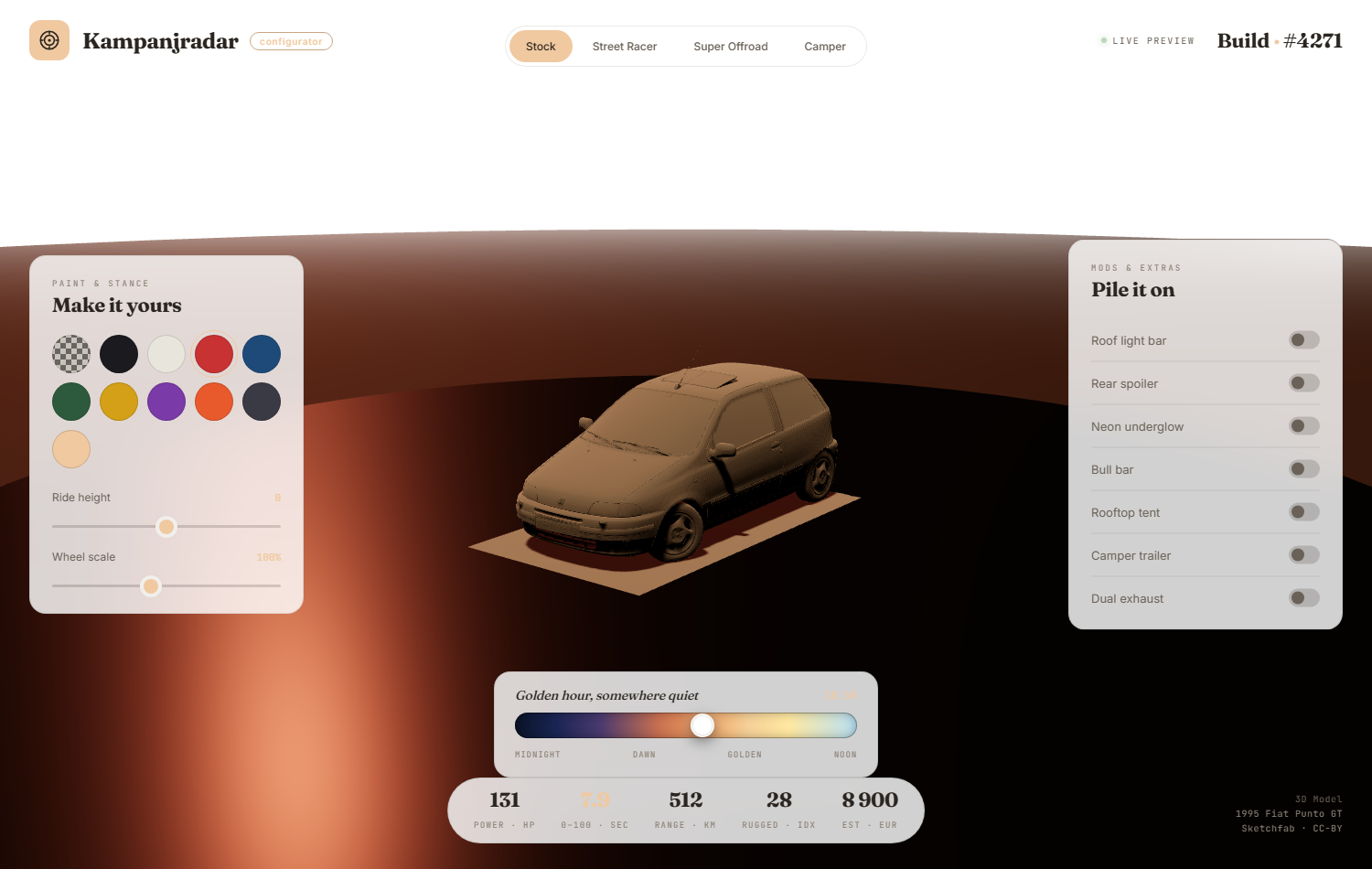Switch to the Street Racer preset

[x=625, y=47]
